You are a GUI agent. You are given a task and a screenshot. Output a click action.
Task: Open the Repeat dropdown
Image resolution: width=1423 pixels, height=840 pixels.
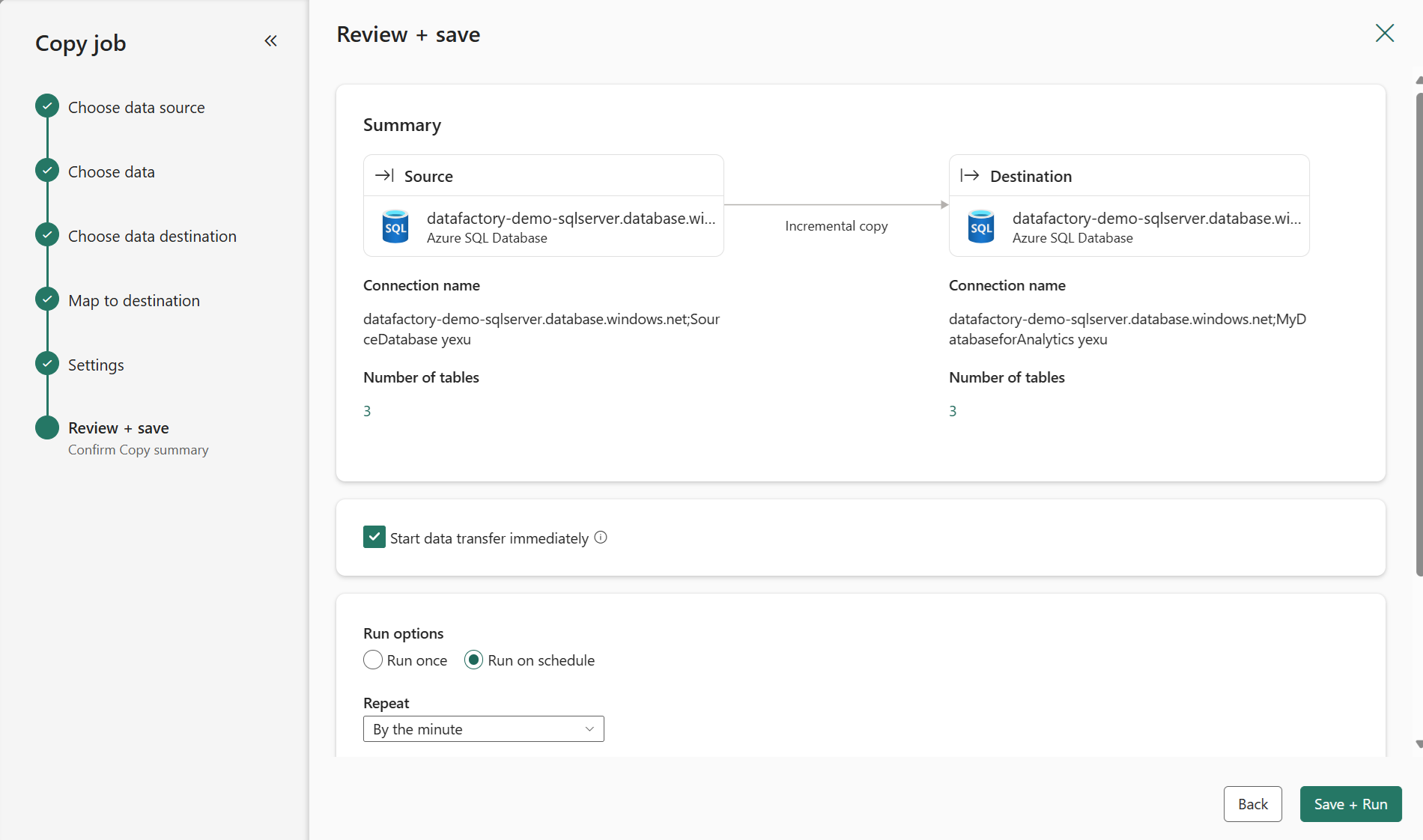click(483, 729)
